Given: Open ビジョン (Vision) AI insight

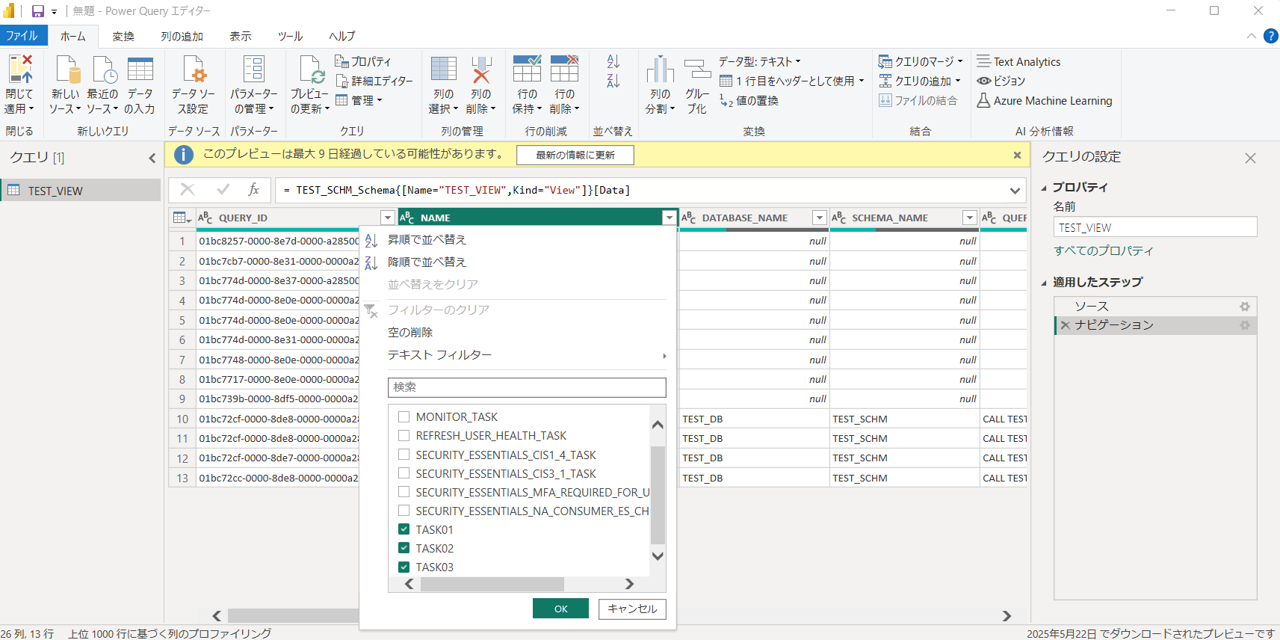Looking at the screenshot, I should (x=1001, y=81).
